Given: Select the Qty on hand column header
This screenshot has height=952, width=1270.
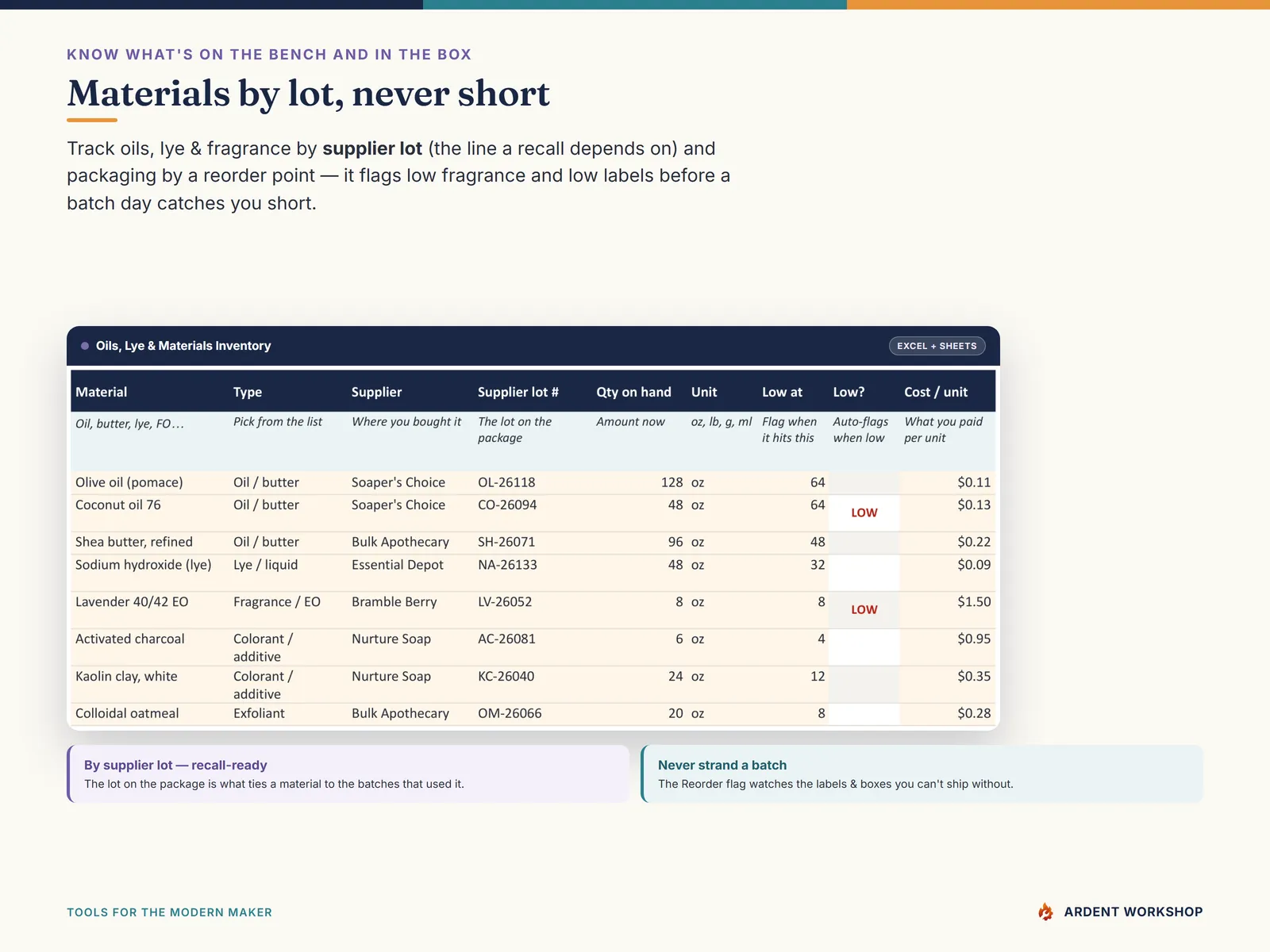Looking at the screenshot, I should point(633,392).
